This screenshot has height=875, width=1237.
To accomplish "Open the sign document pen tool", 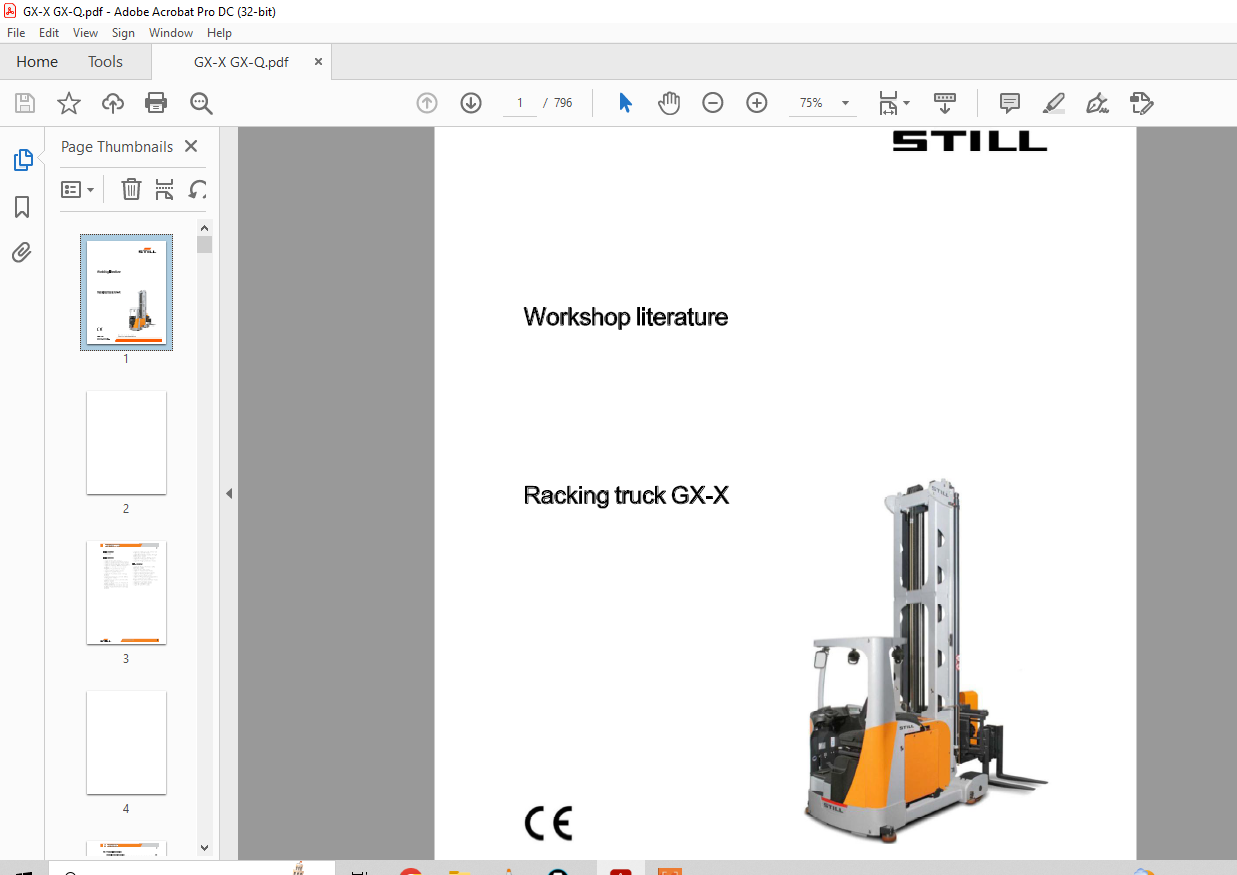I will [1098, 103].
